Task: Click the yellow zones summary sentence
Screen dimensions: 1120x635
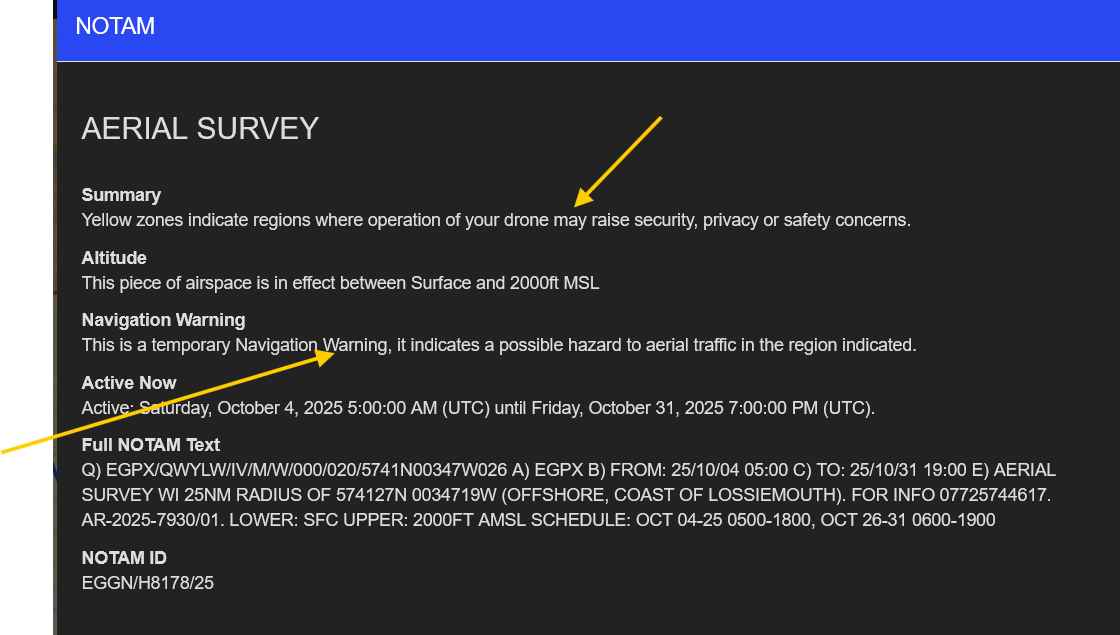Action: click(x=496, y=220)
